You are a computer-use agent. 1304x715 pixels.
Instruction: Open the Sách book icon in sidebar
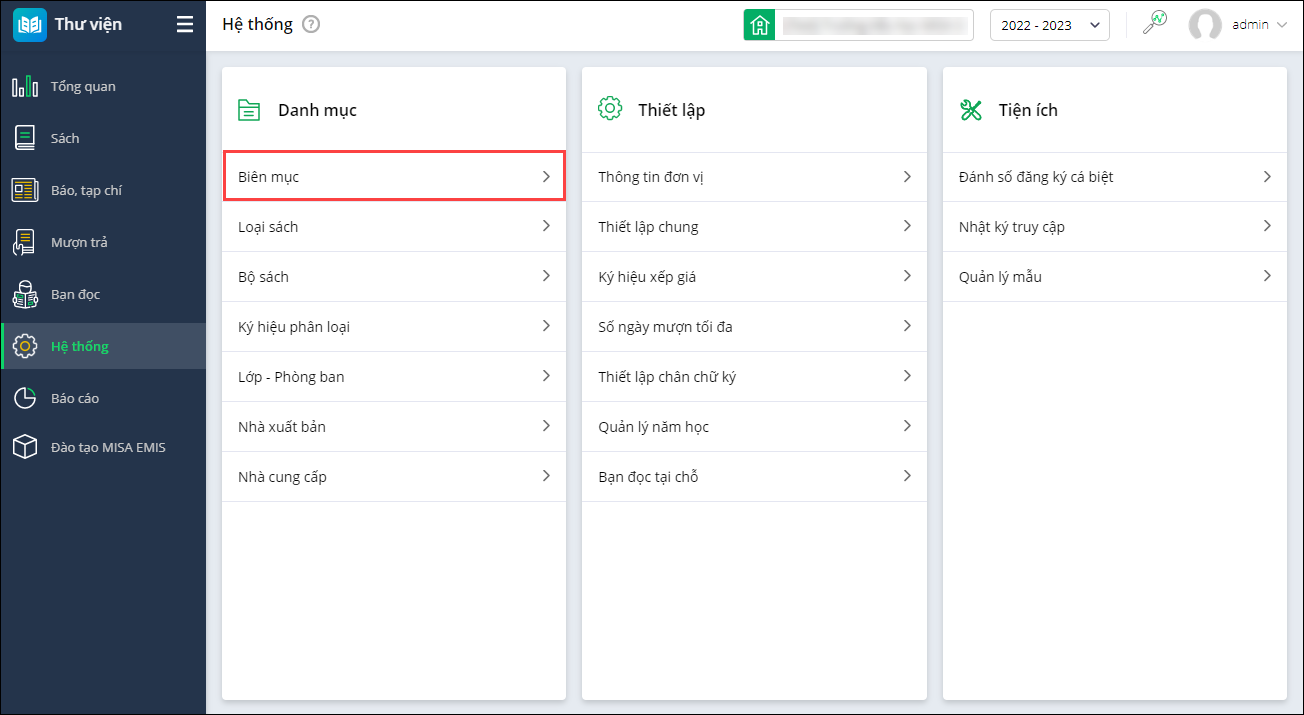pyautogui.click(x=25, y=138)
